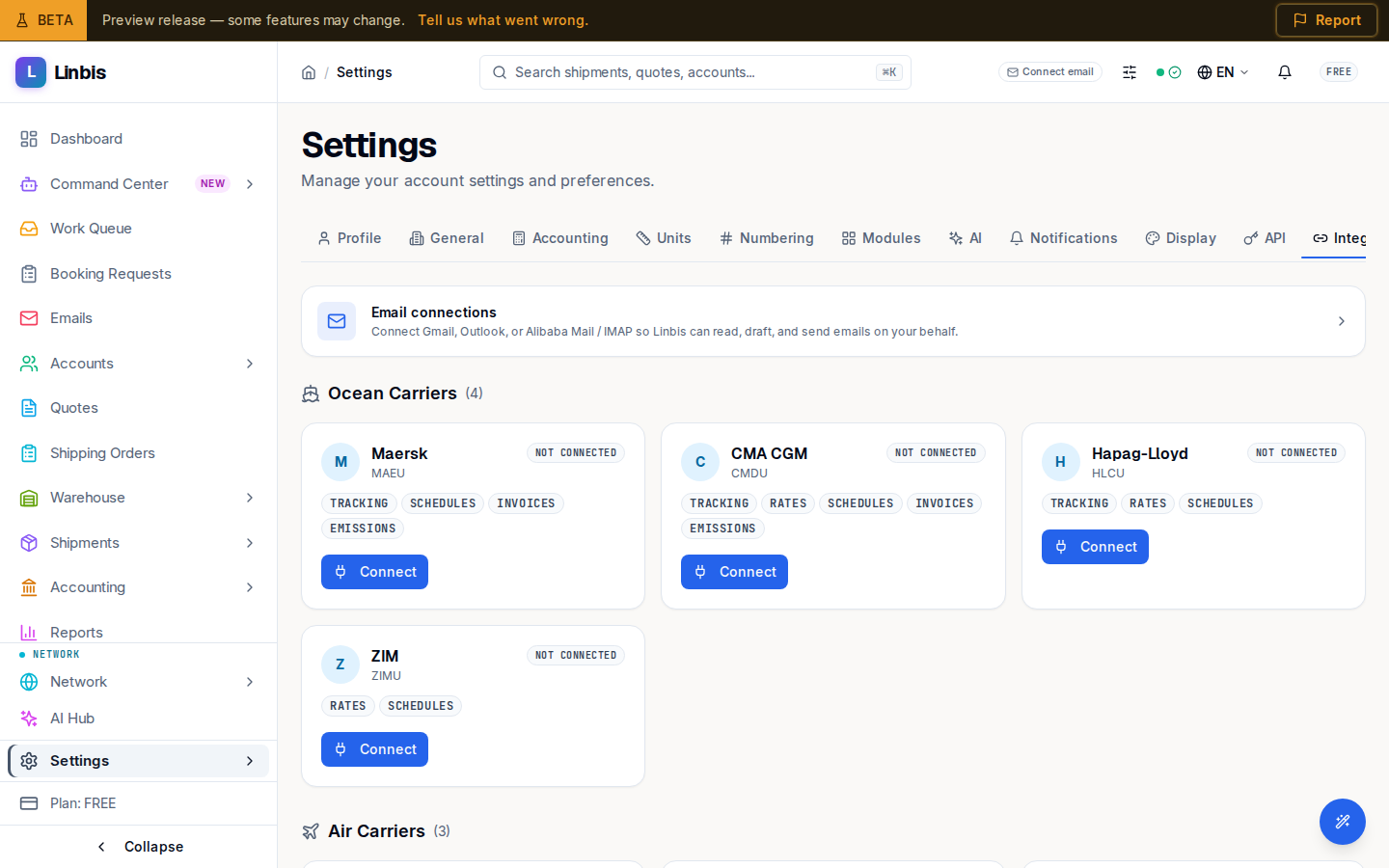Open the Quotes page
This screenshot has height=868, width=1389.
pos(139,408)
